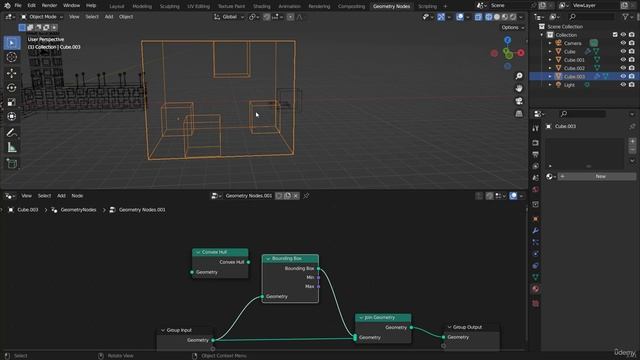Open the Object properties orange square tab
Screen dimensions: 640x360
coord(536,219)
